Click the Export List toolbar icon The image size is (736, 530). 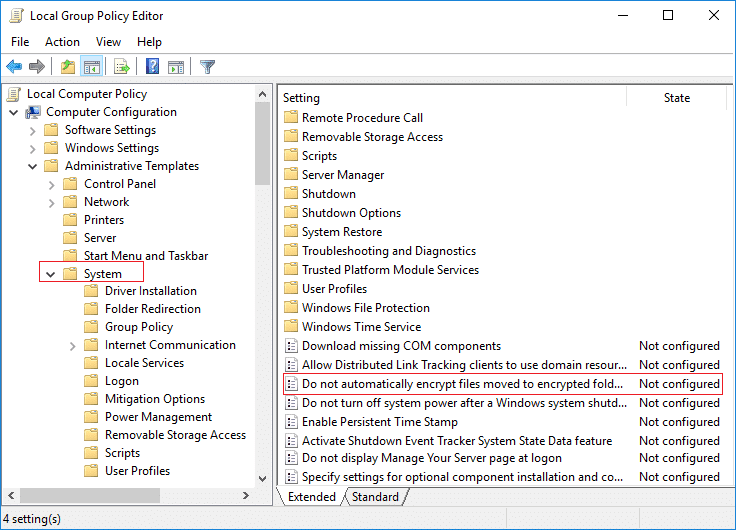click(x=122, y=67)
